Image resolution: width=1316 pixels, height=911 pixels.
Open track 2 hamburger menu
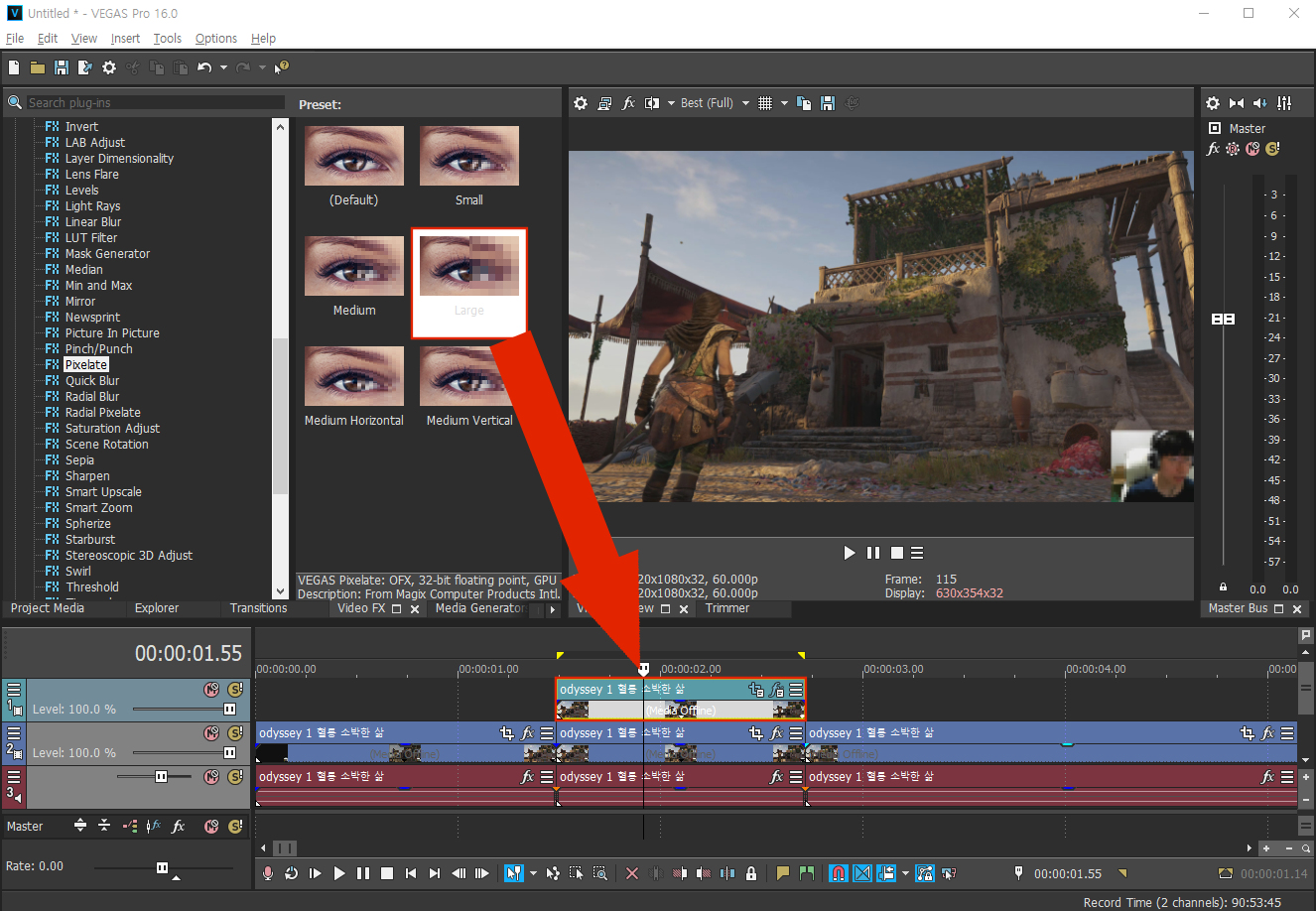14,732
